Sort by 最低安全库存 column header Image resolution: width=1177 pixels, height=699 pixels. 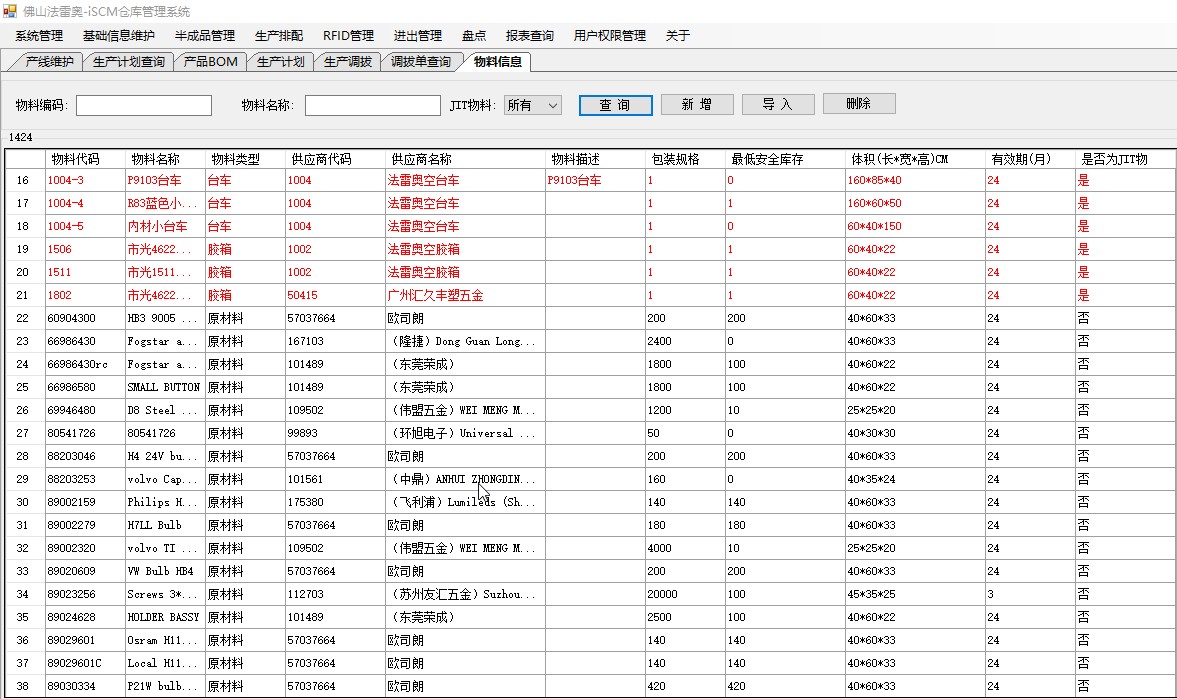tap(785, 159)
